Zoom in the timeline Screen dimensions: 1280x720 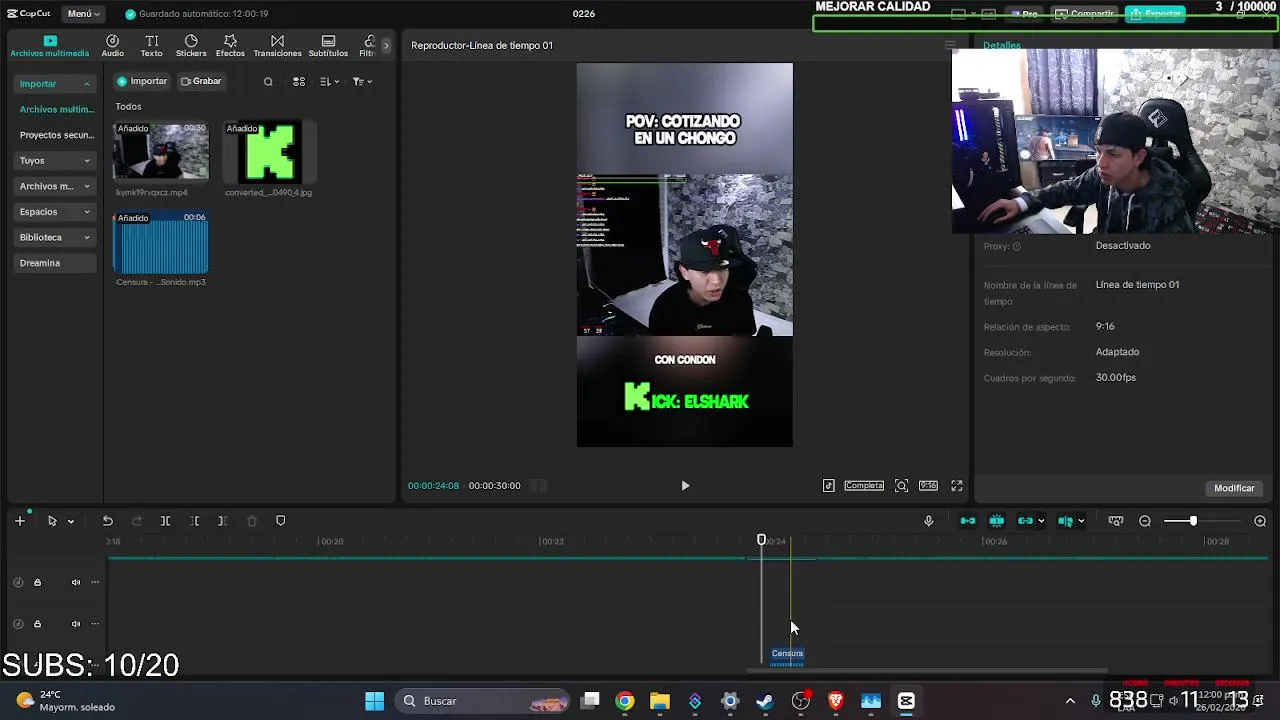click(x=1260, y=521)
